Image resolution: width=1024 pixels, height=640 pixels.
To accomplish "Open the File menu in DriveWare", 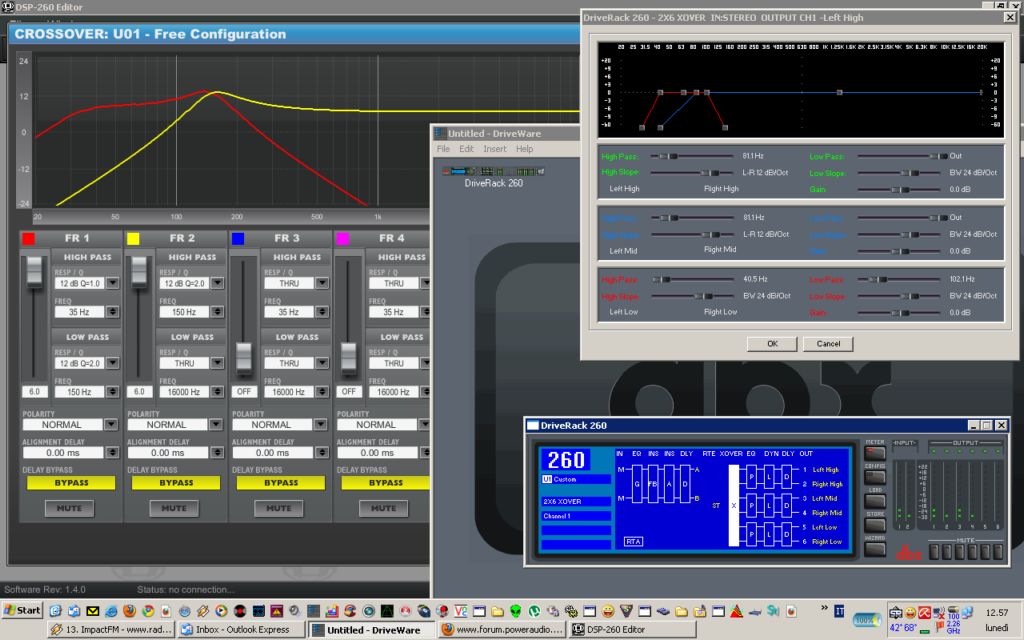I will point(443,149).
